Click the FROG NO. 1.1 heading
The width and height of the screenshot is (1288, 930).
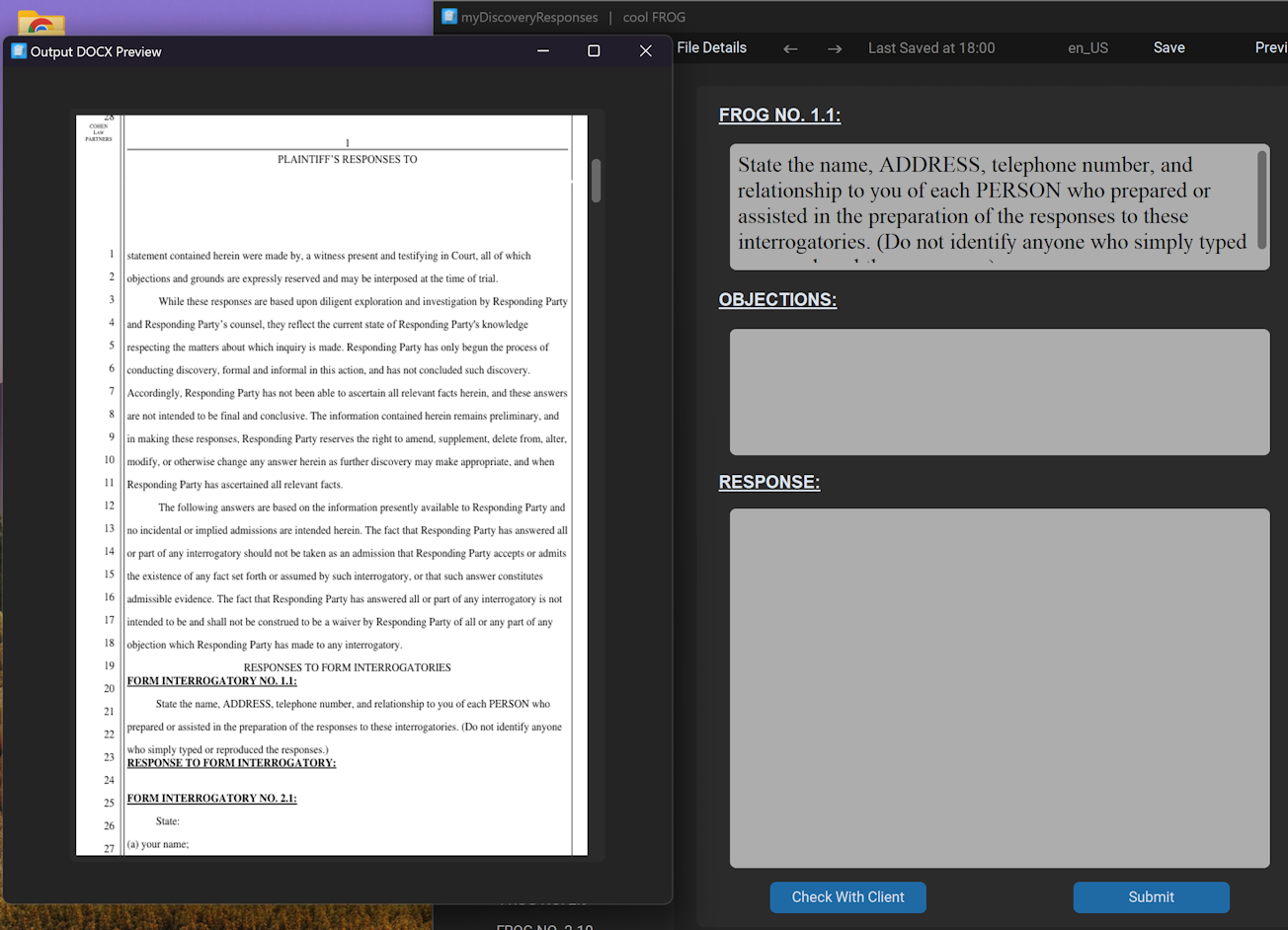point(779,116)
